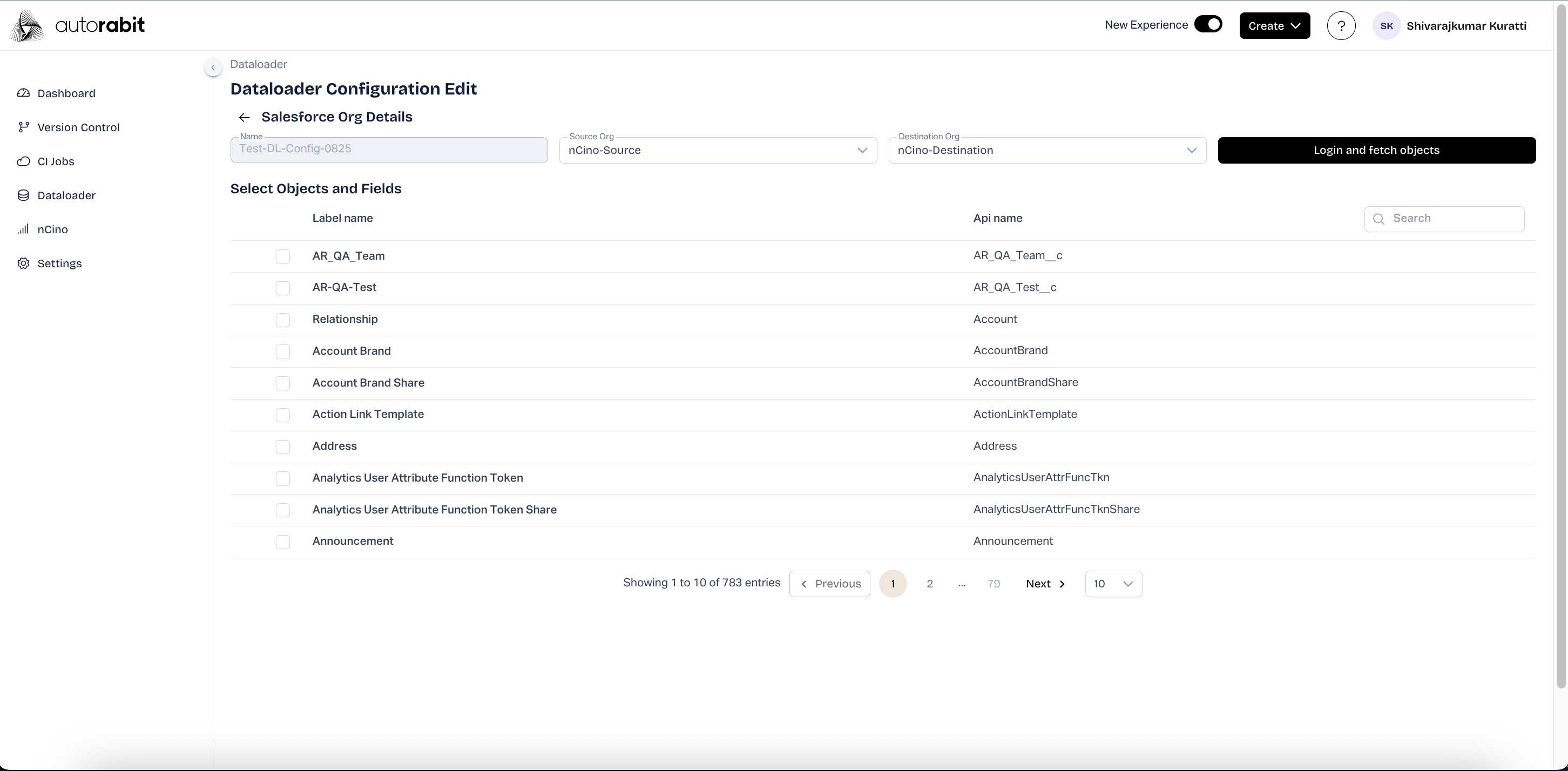This screenshot has height=771, width=1568.
Task: Go to page 2 of entries
Action: click(x=929, y=584)
